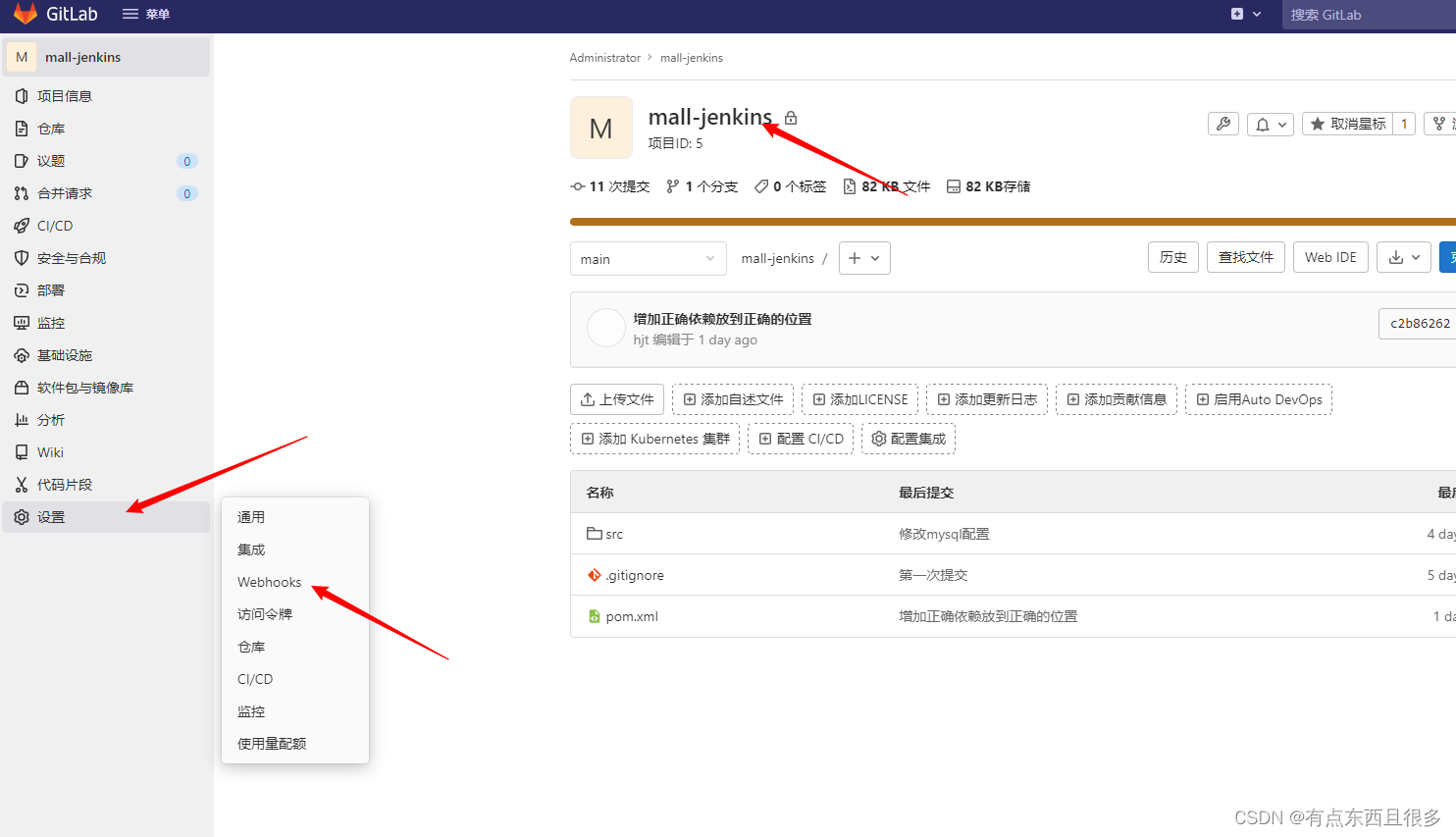Click the 取消星标 unstar button
Viewport: 1456px width, 837px height.
point(1348,124)
